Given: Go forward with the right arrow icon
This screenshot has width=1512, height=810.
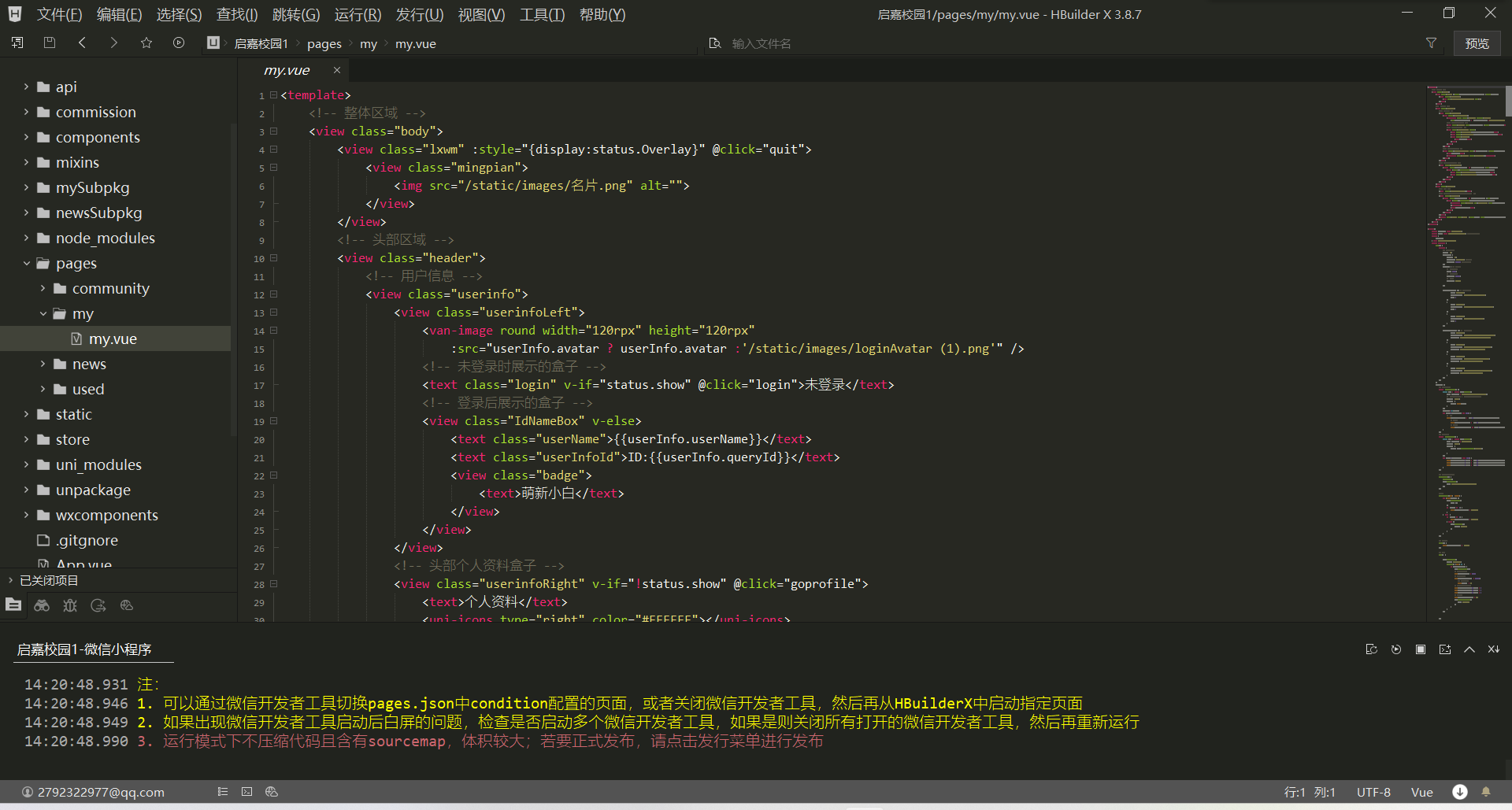Looking at the screenshot, I should [x=114, y=43].
